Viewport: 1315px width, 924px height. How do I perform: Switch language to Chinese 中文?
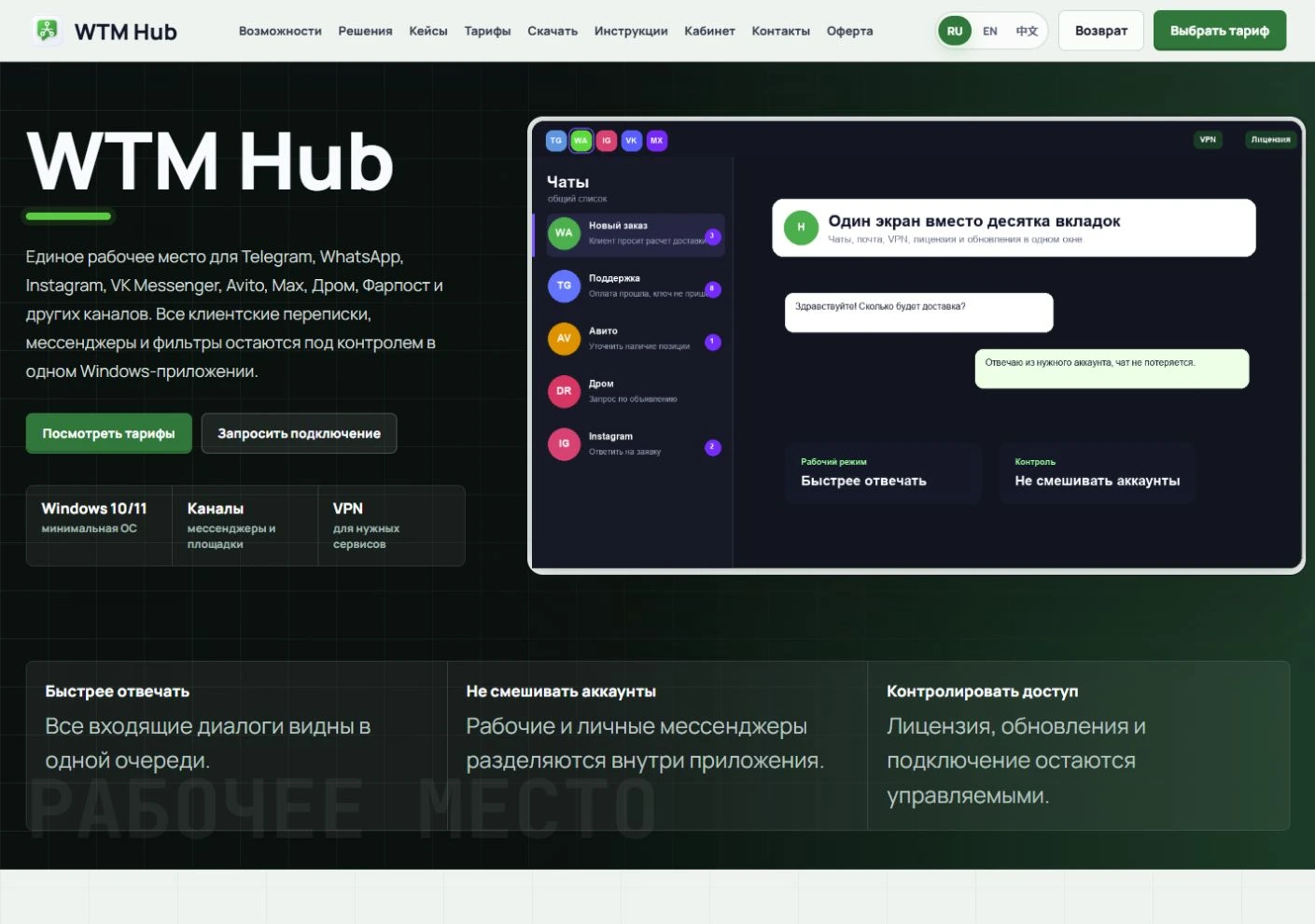(1027, 31)
